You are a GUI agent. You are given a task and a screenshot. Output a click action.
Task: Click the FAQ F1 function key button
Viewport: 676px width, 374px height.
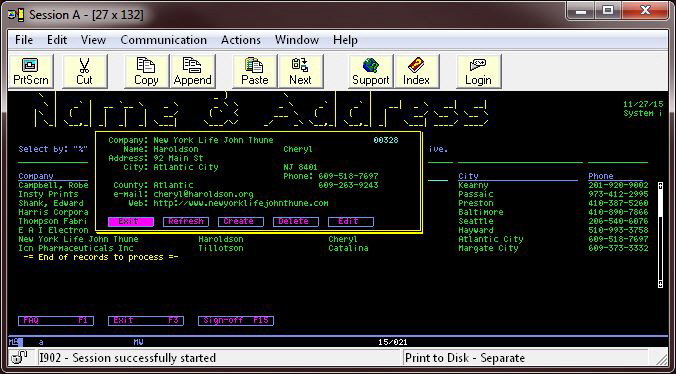56,321
